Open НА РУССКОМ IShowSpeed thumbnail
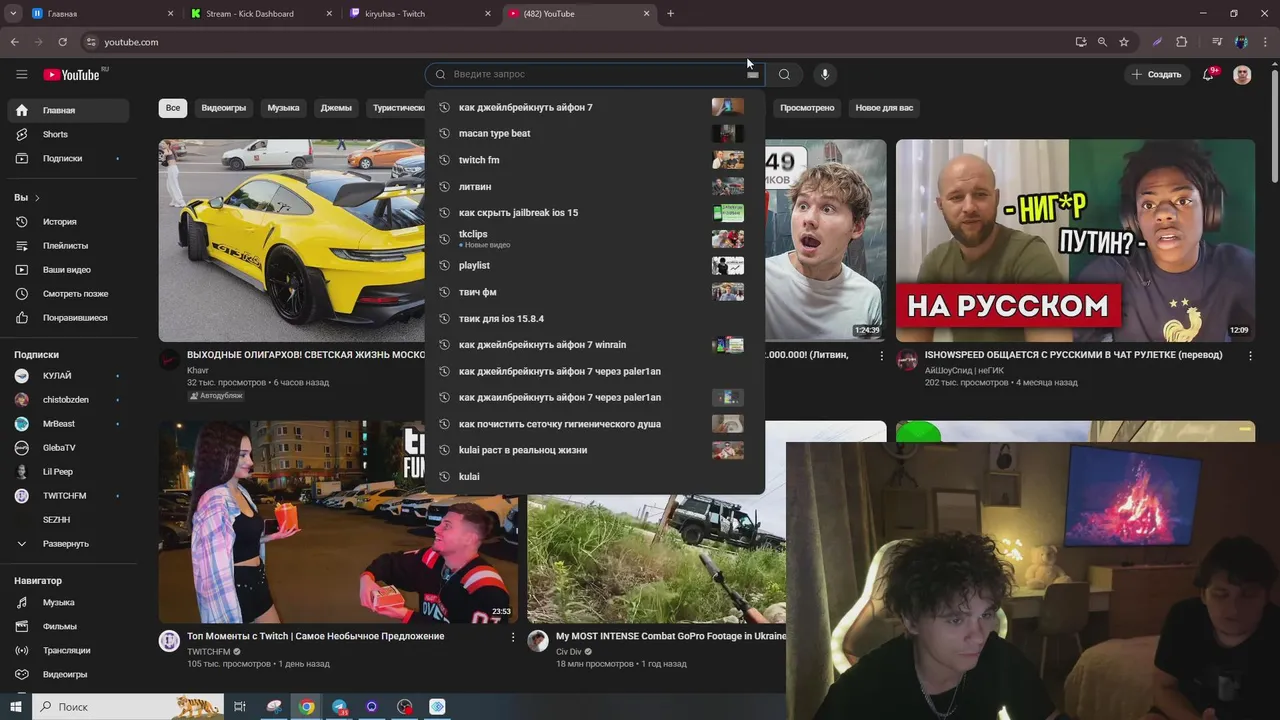This screenshot has width=1280, height=720. [1075, 240]
